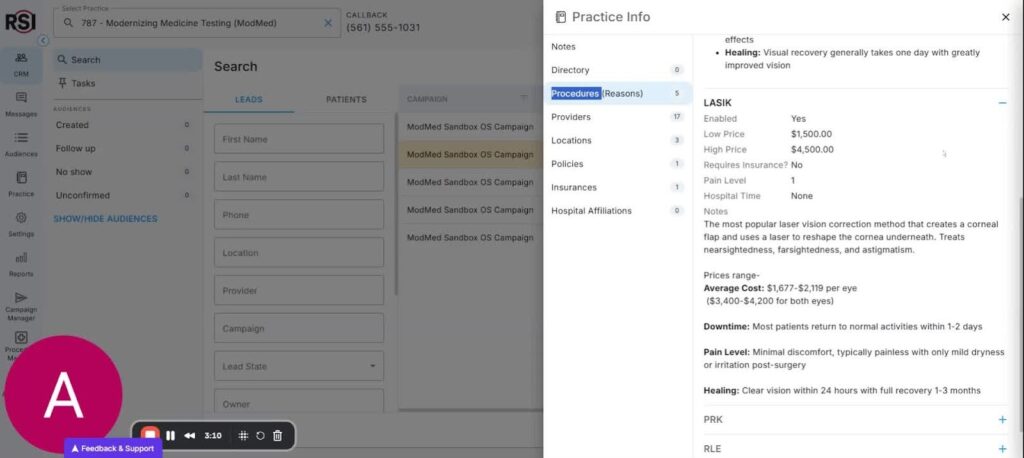Open the Messages sidebar icon

point(21,103)
